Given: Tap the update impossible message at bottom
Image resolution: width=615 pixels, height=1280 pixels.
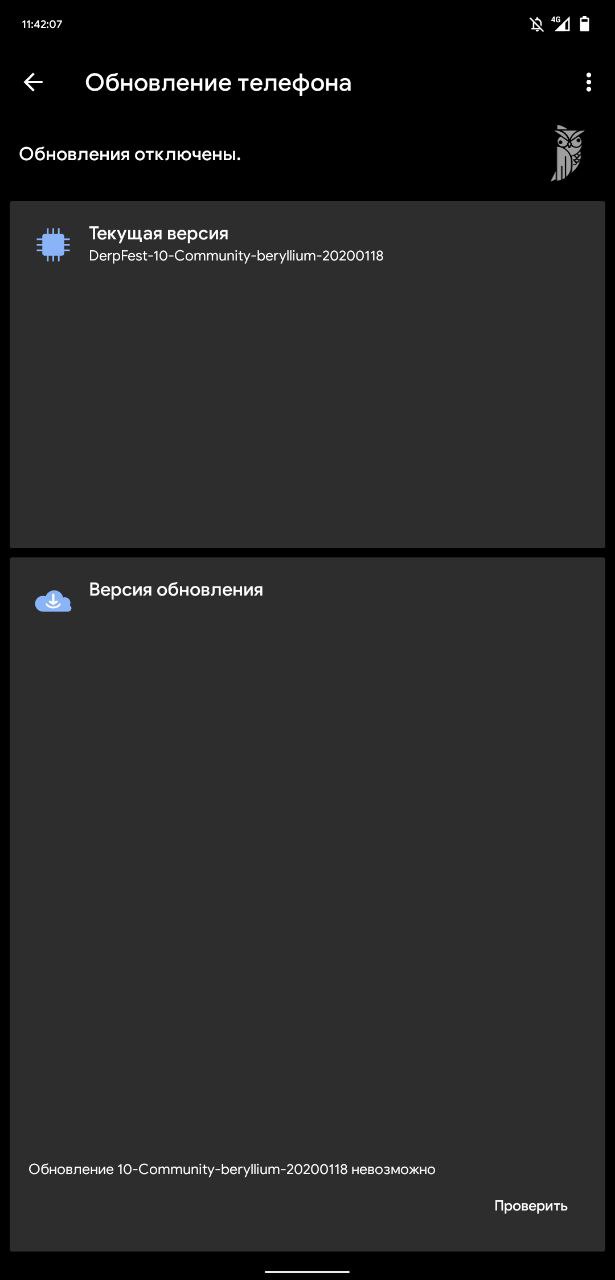Looking at the screenshot, I should [x=232, y=1169].
